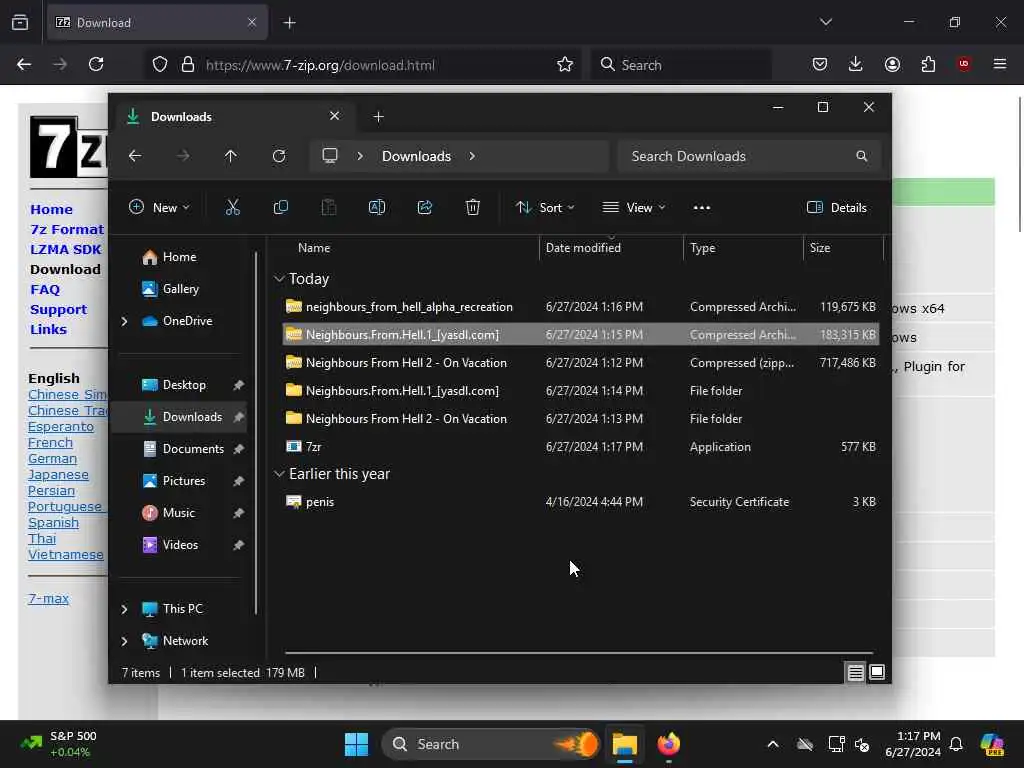Click the FAQ link on 7-Zip page
This screenshot has height=768, width=1024.
[x=44, y=289]
